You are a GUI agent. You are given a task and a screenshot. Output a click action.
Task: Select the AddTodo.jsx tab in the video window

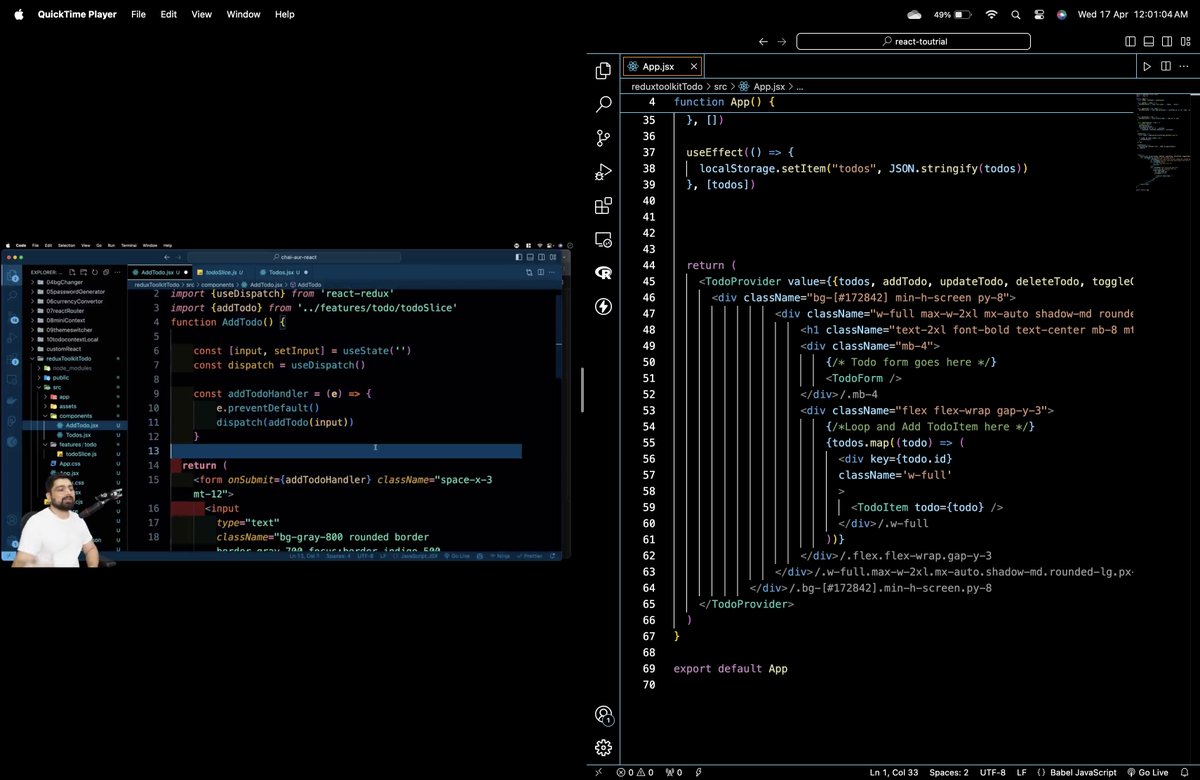pyautogui.click(x=161, y=272)
